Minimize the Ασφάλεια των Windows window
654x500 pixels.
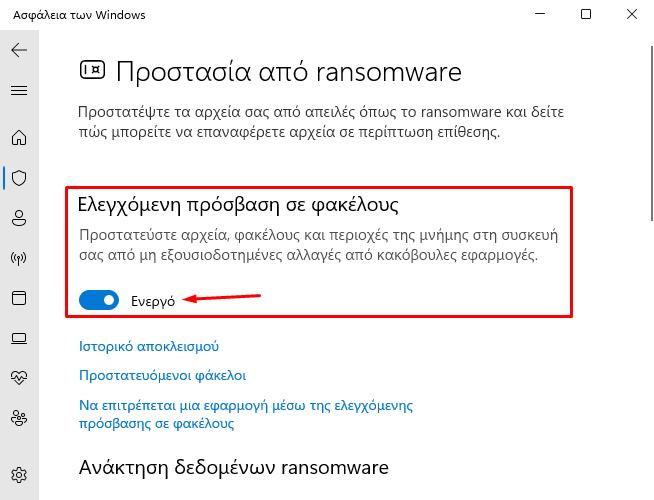click(540, 15)
